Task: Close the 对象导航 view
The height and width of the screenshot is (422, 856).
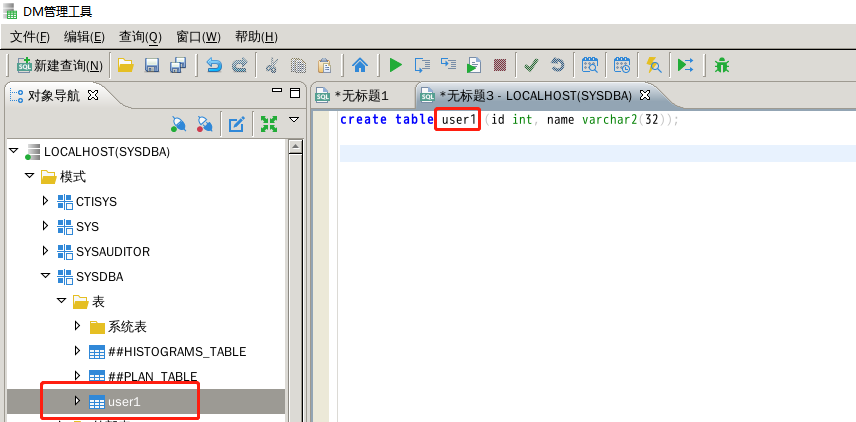Action: pos(93,96)
